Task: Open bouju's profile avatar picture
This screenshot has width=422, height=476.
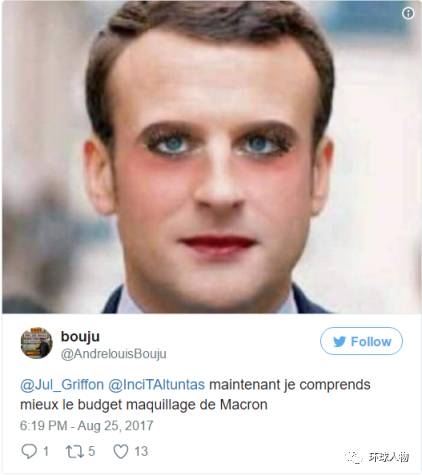Action: tap(36, 343)
